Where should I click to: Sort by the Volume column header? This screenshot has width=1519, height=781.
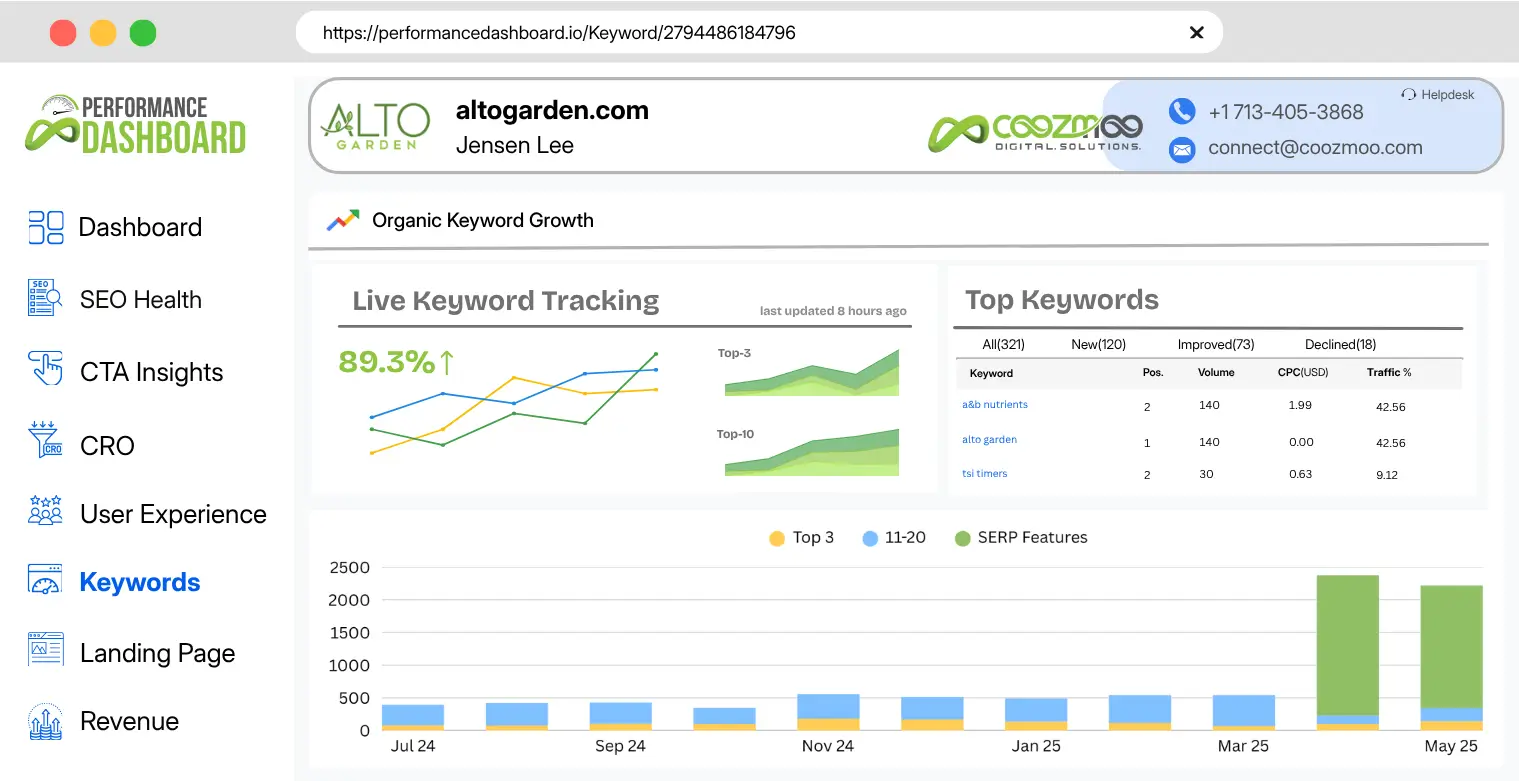click(1216, 373)
